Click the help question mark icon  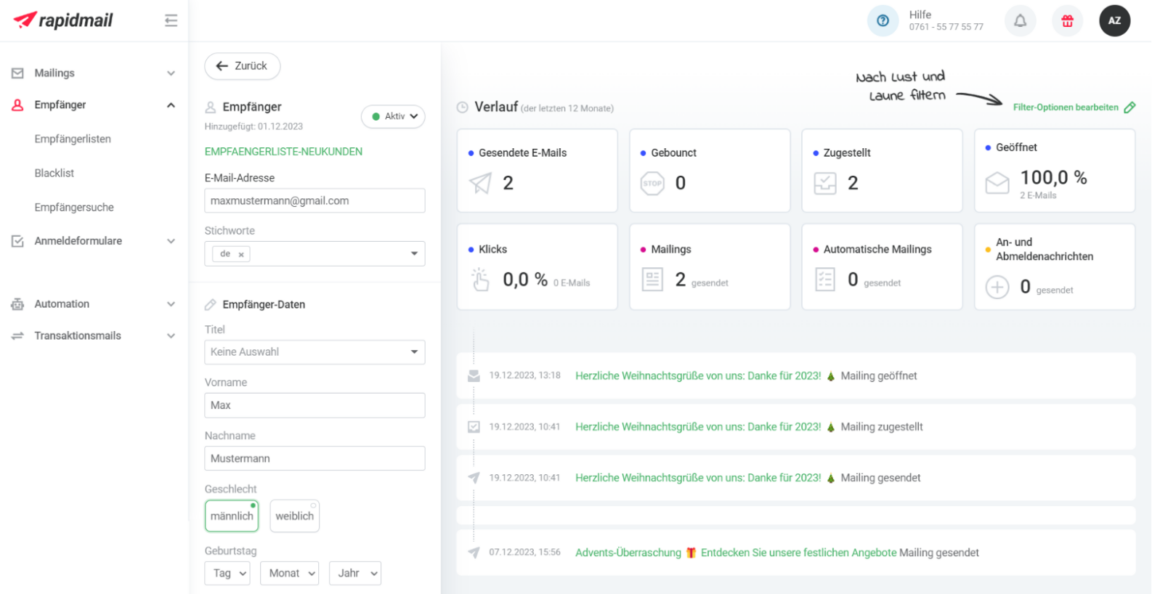[882, 21]
